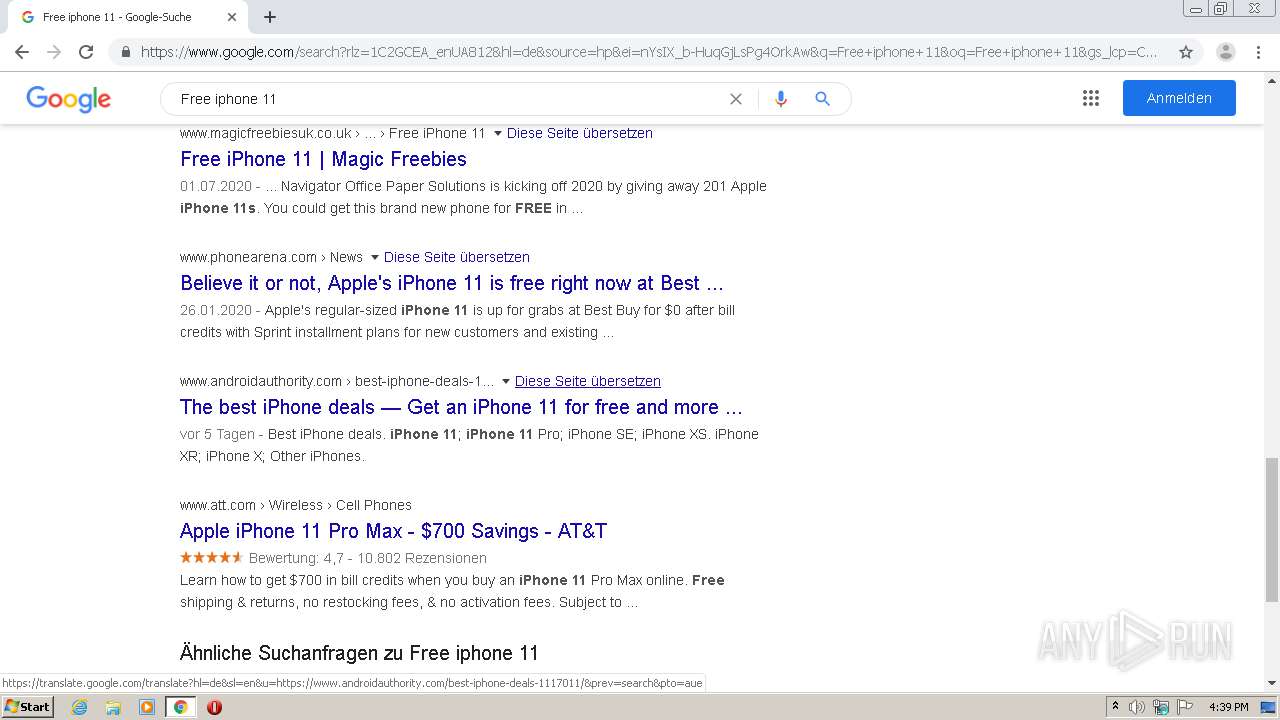Click the page vertical scrollbar thumb
The image size is (1280, 720).
click(1272, 529)
